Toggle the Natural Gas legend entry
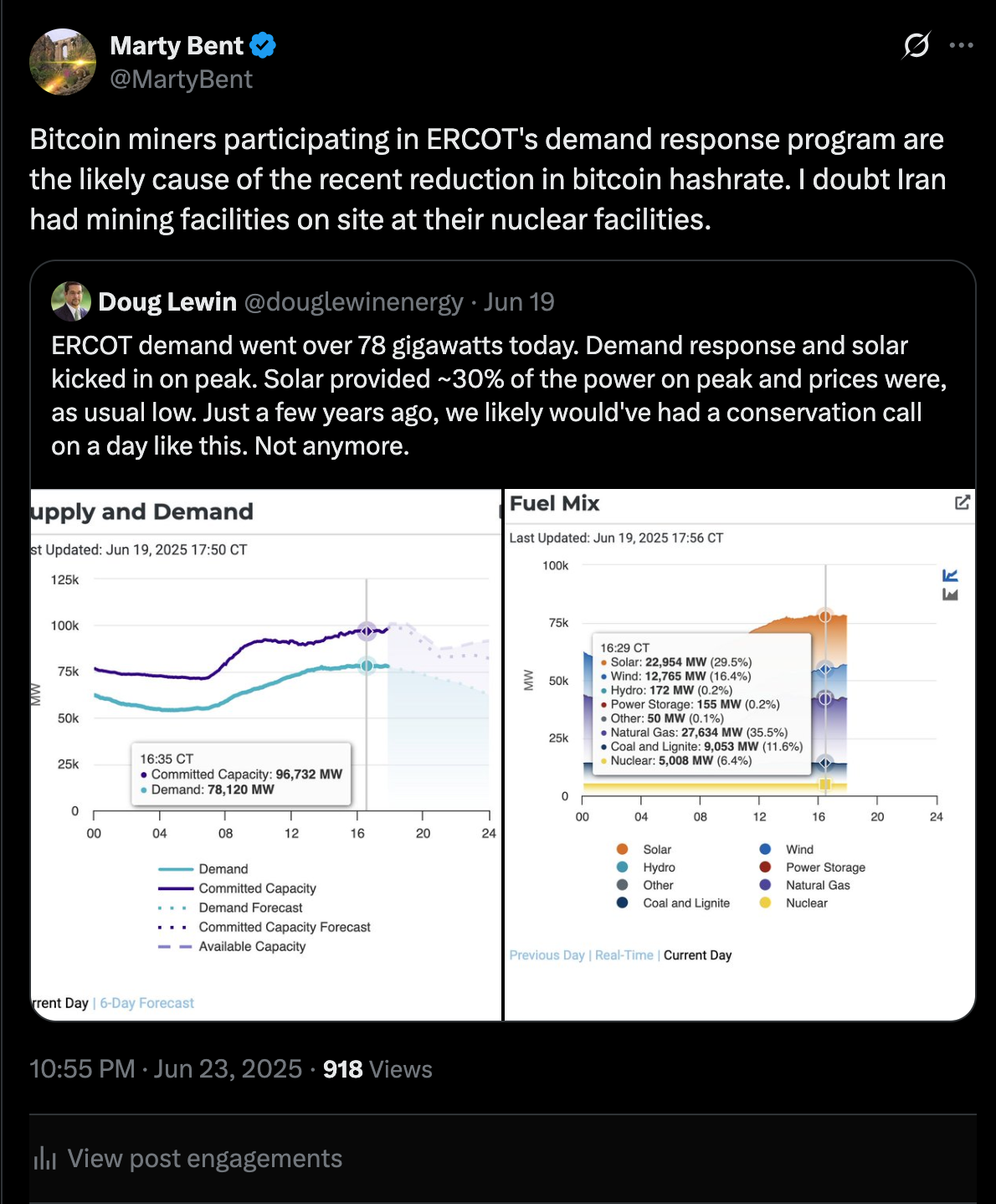 click(804, 885)
